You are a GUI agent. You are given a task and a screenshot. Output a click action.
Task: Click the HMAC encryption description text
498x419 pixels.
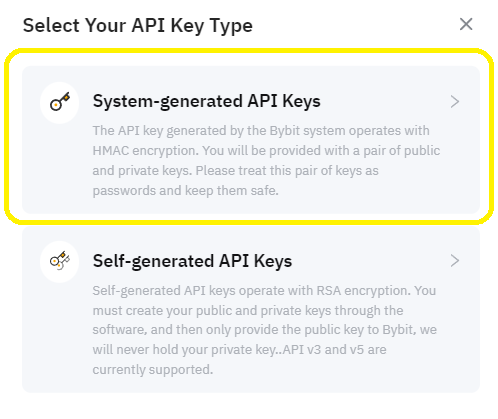coord(266,160)
